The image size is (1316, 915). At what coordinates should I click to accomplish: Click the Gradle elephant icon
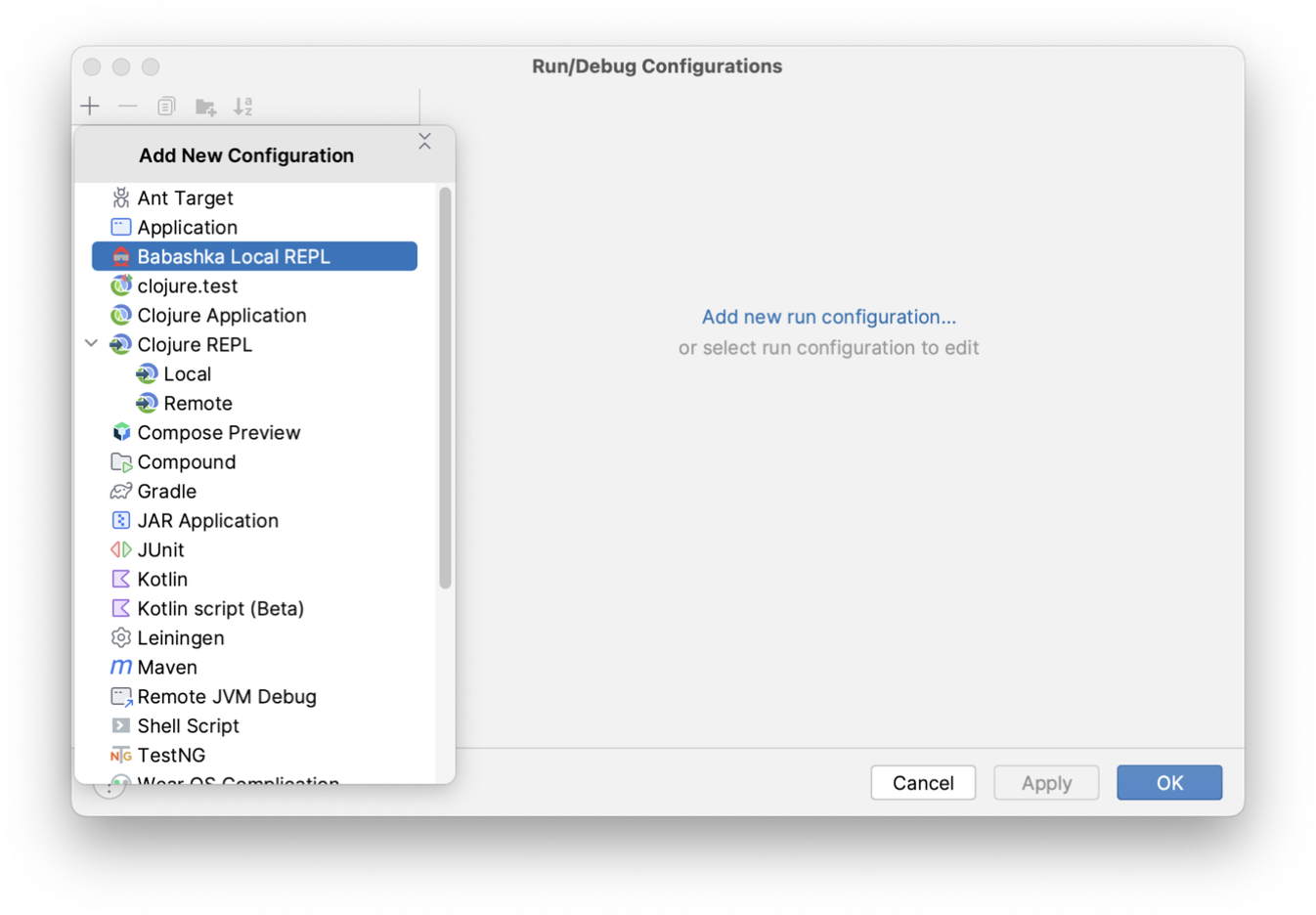pyautogui.click(x=120, y=491)
